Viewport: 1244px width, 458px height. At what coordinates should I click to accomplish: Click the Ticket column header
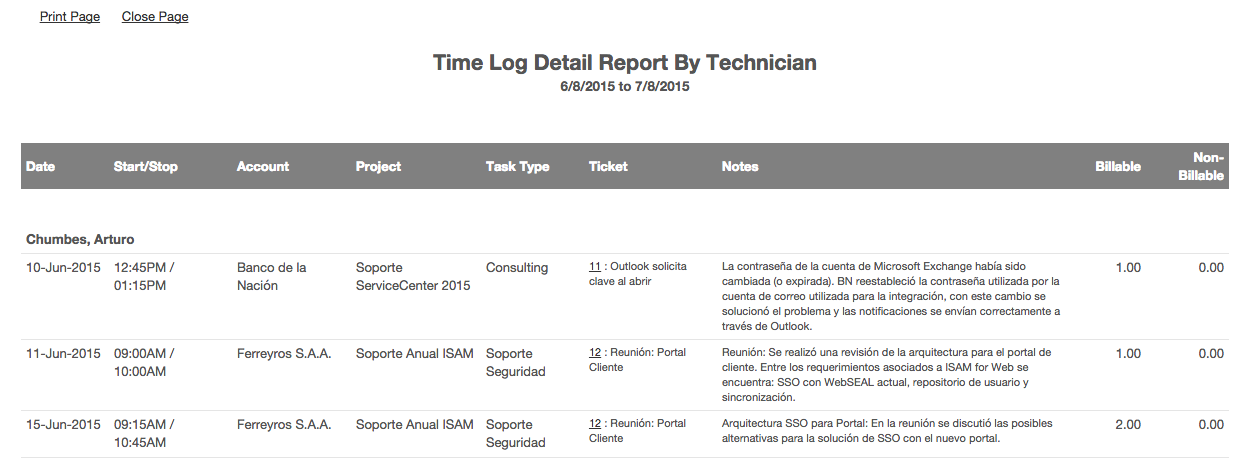coord(608,167)
